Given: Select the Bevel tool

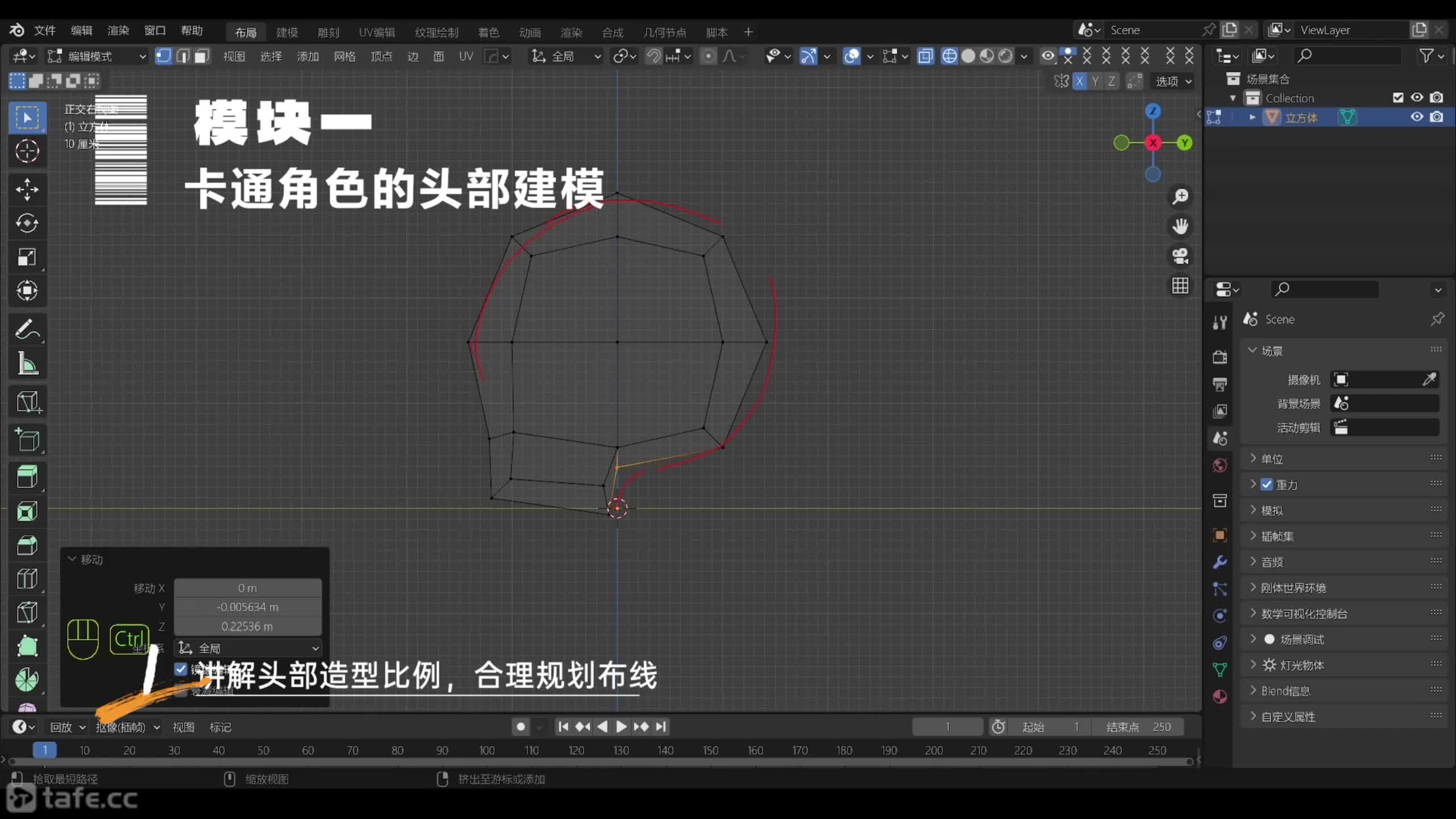Looking at the screenshot, I should coord(27,545).
